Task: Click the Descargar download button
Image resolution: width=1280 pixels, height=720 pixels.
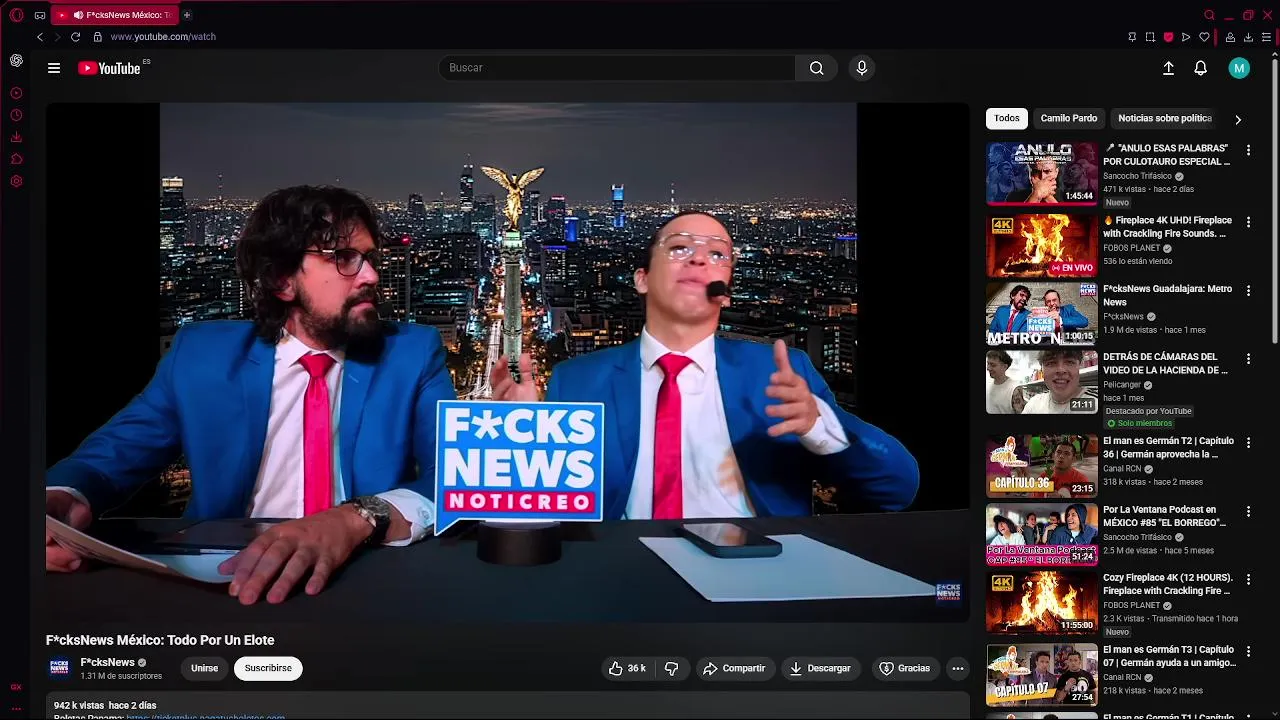Action: 819,668
